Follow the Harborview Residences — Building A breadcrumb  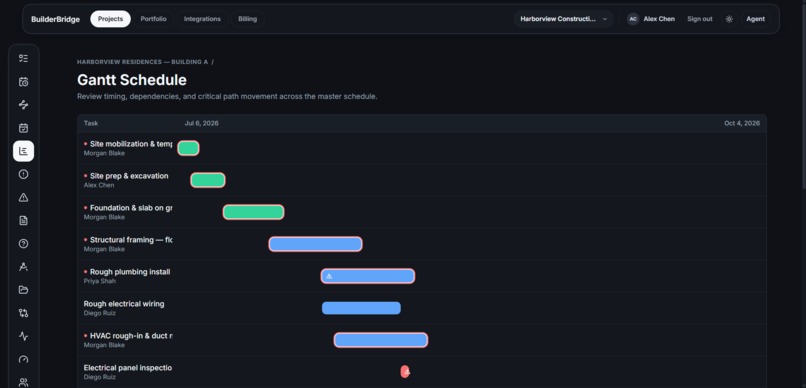tap(142, 62)
